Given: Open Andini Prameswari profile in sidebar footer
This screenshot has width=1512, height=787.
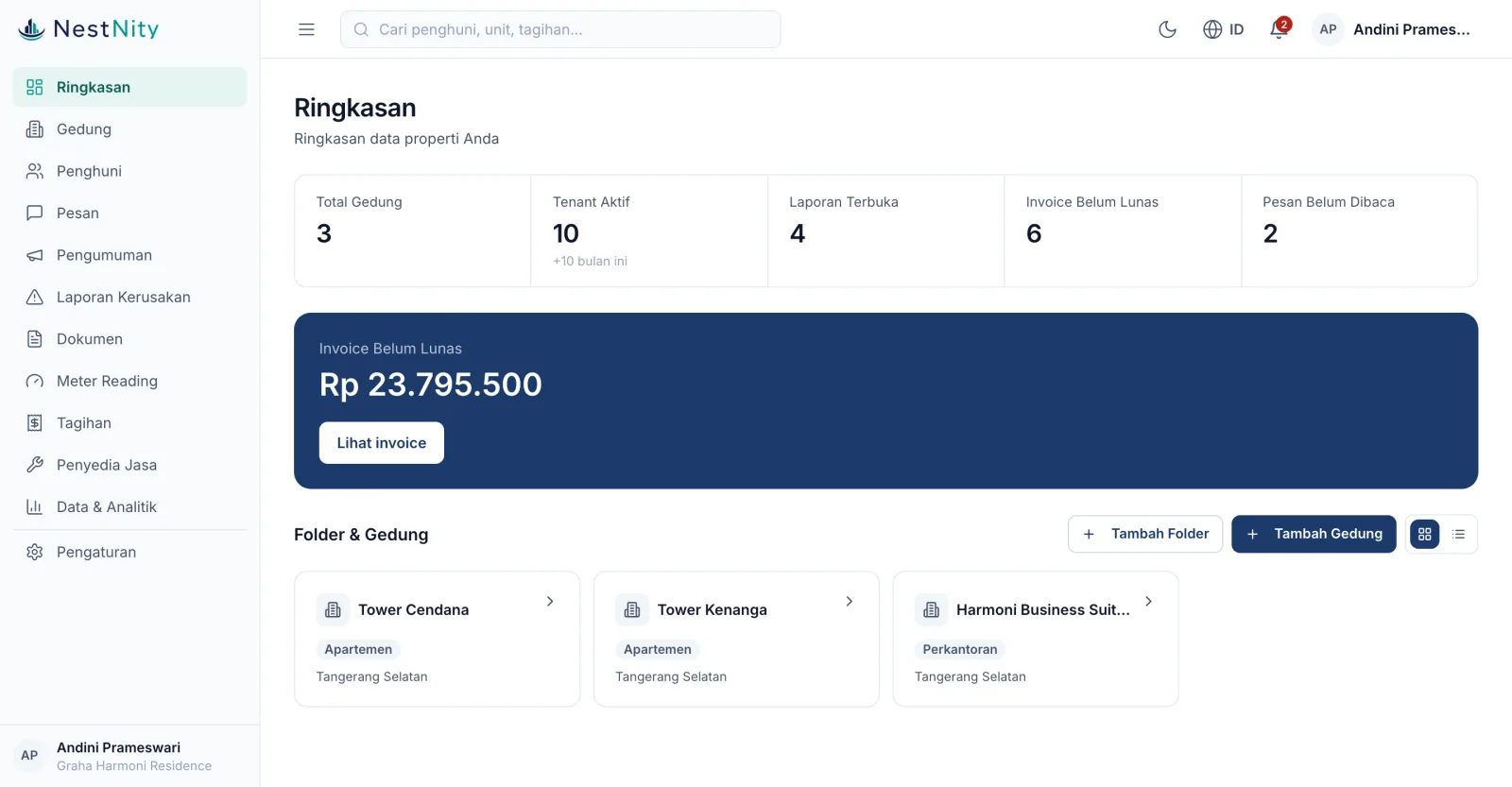Looking at the screenshot, I should [x=129, y=756].
